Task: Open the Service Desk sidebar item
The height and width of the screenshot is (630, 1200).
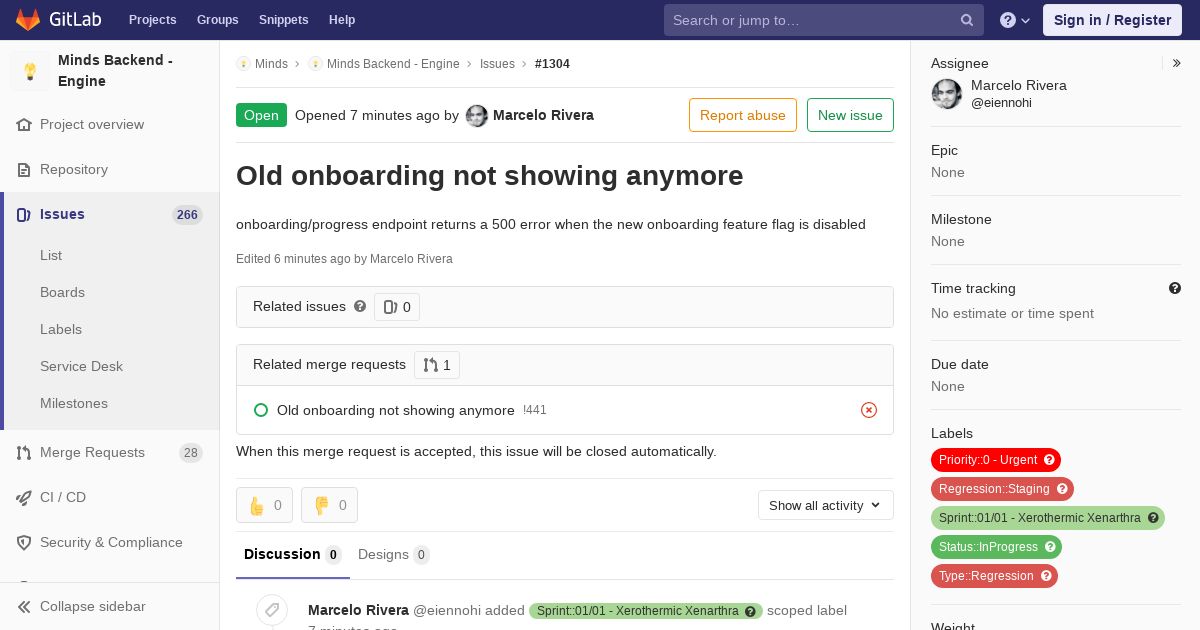Action: [x=81, y=366]
